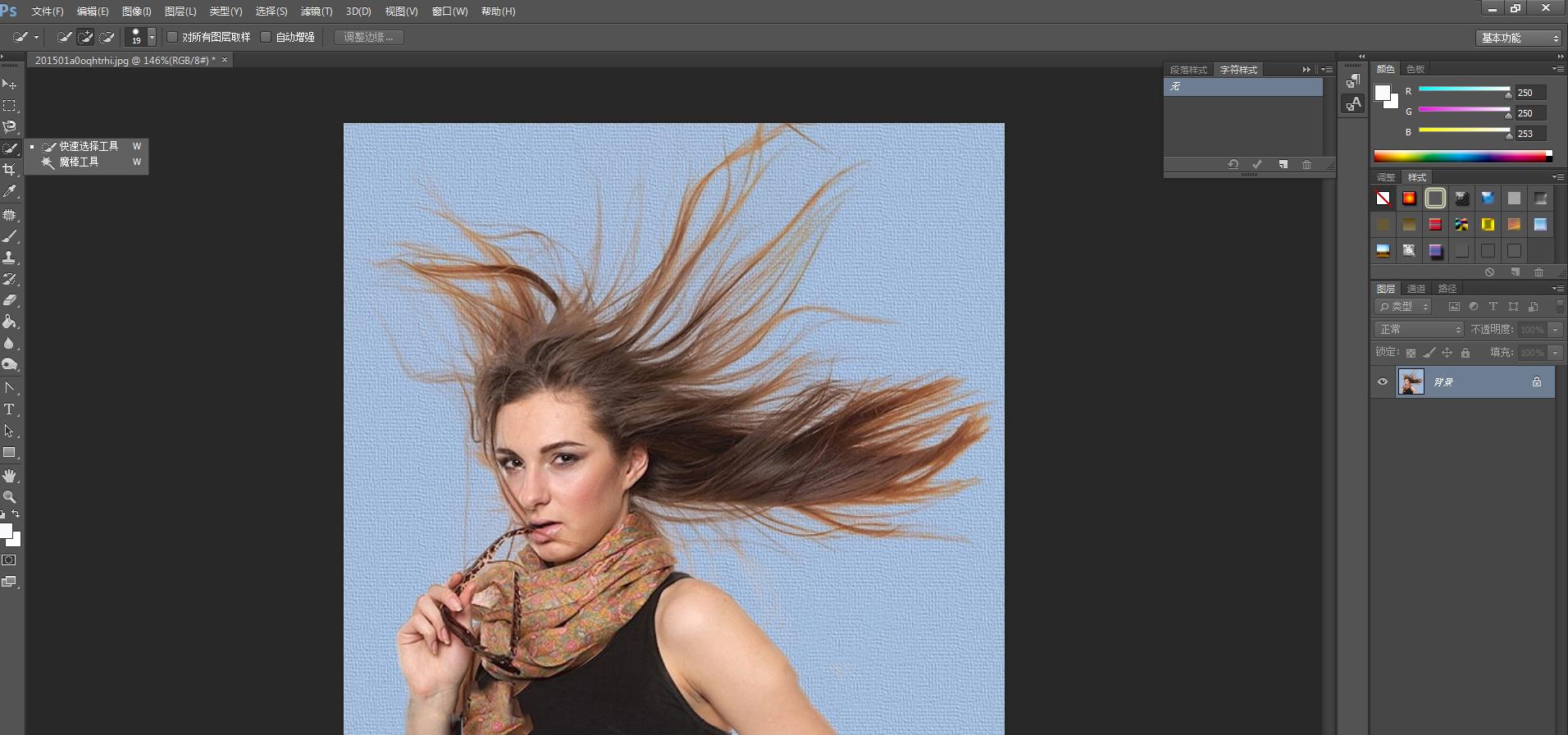Click the color spectrum ramp

[x=1463, y=156]
